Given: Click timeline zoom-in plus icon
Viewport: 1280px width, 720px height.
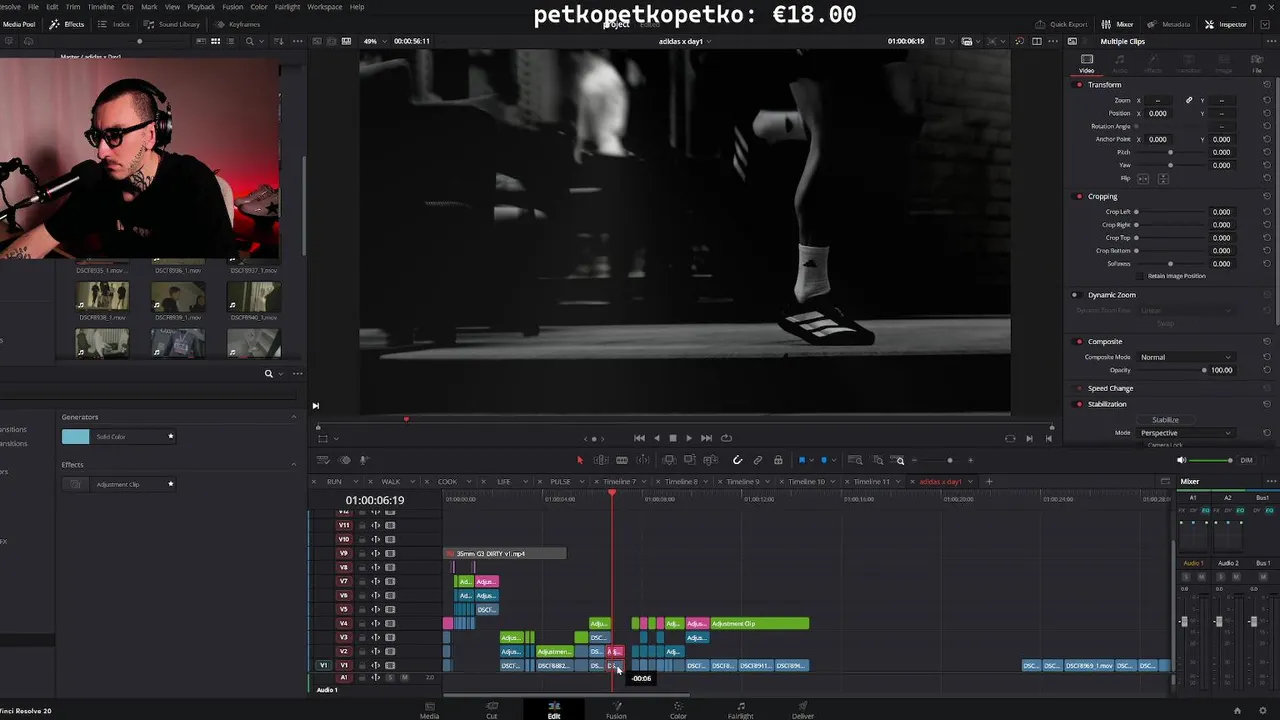Looking at the screenshot, I should click(971, 460).
